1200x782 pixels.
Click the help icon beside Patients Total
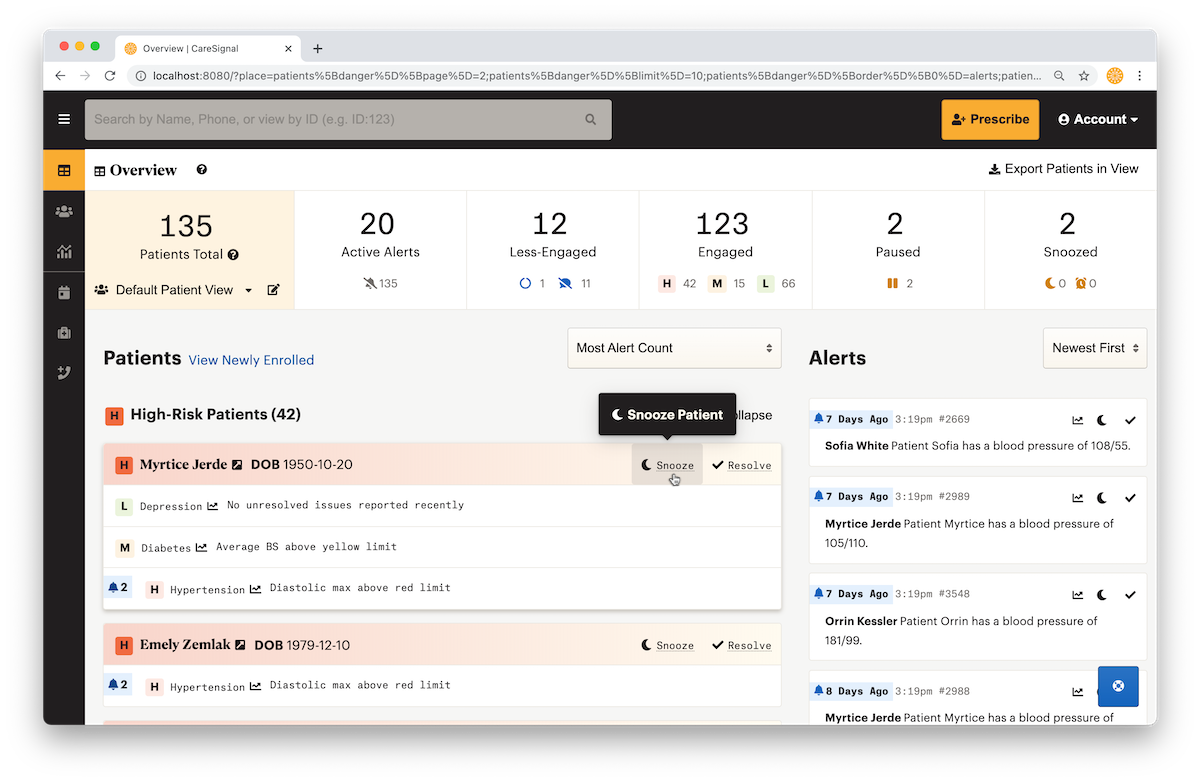click(233, 255)
